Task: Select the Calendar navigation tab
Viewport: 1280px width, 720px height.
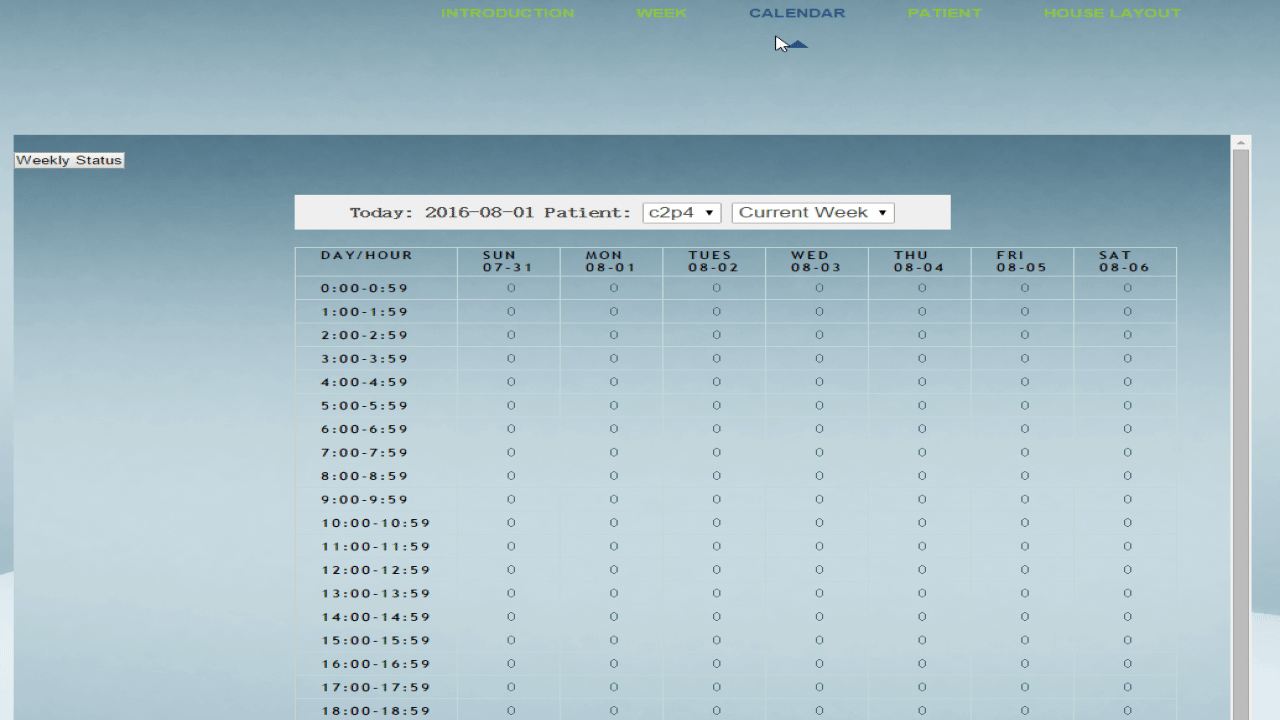Action: pos(797,13)
